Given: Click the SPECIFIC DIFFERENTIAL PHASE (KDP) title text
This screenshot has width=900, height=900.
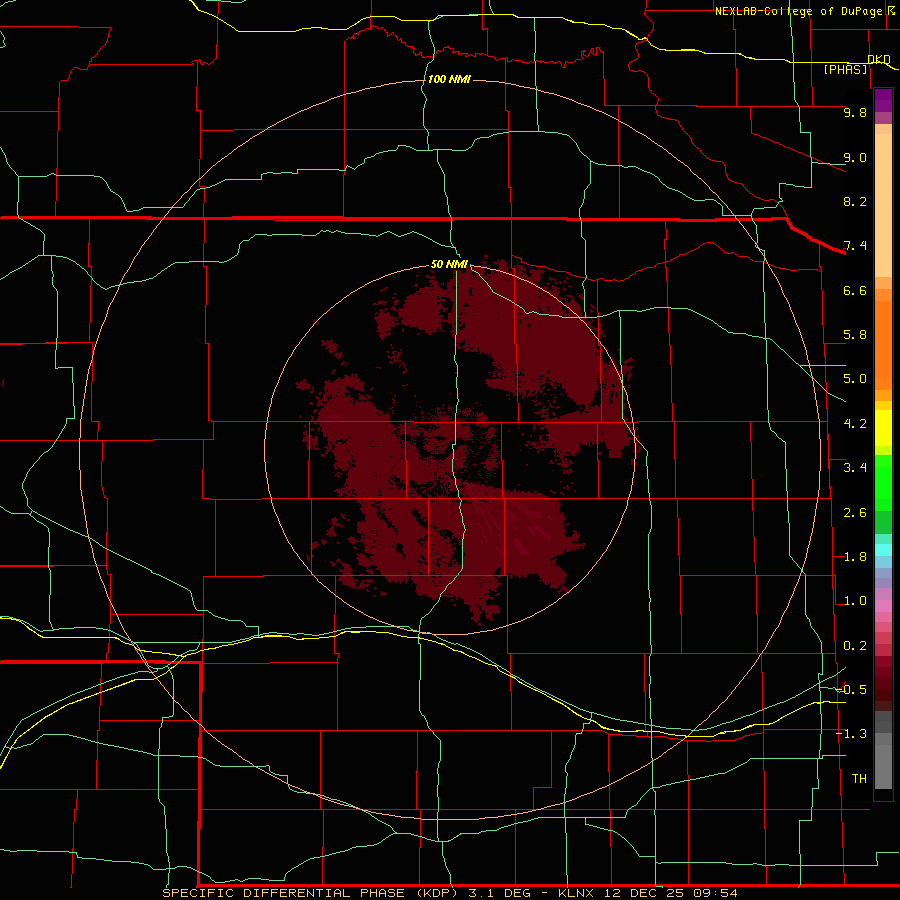Looking at the screenshot, I should pyautogui.click(x=311, y=893).
